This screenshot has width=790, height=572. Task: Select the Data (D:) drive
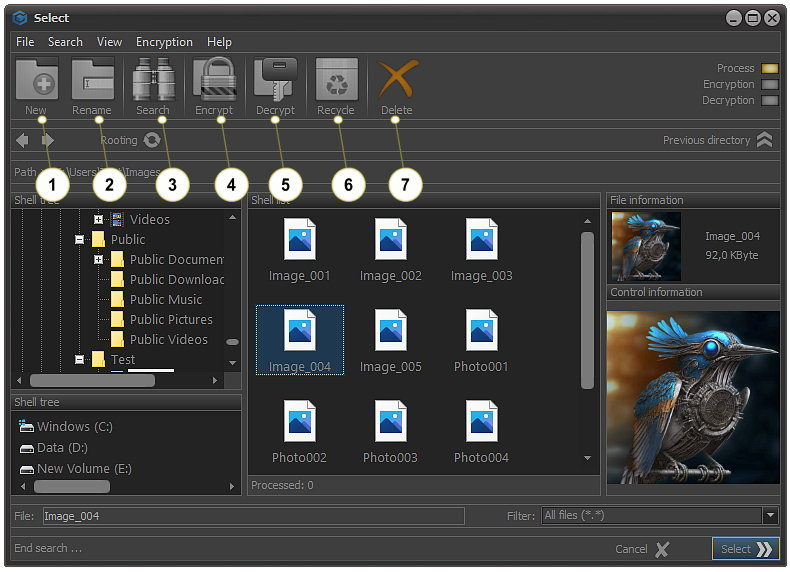(53, 448)
